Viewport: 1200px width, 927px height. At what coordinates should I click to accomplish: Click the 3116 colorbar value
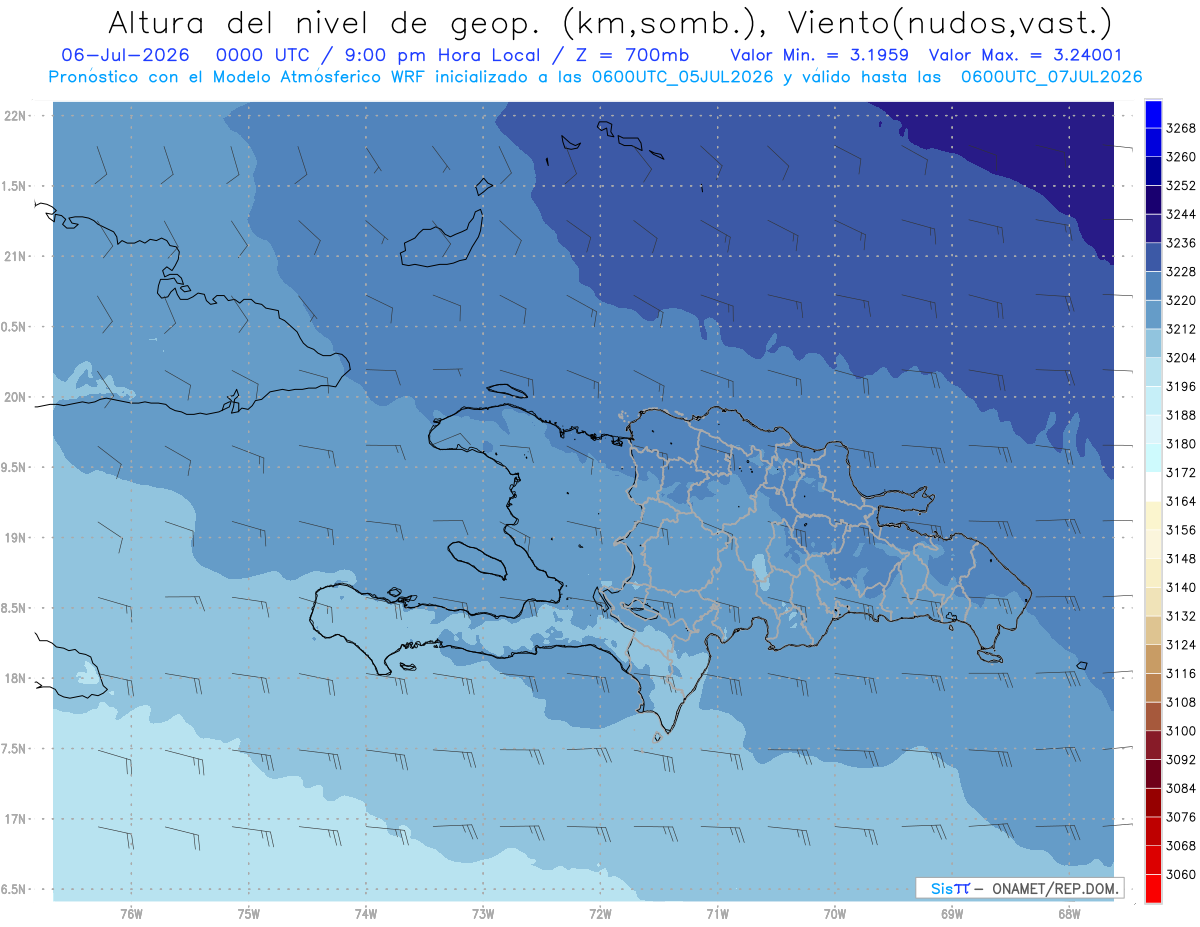click(1182, 674)
